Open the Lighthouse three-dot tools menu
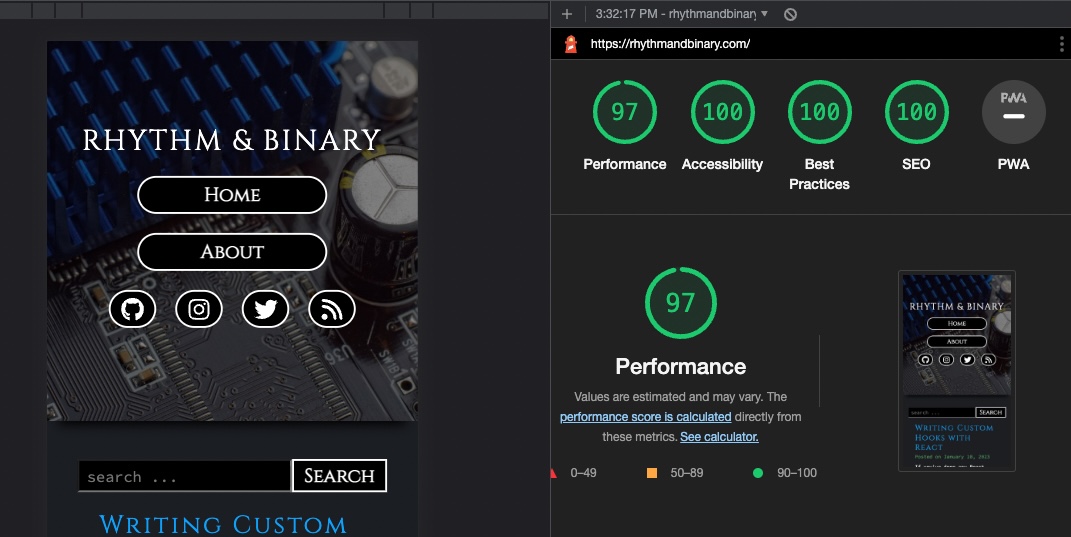1071x537 pixels. click(1061, 44)
